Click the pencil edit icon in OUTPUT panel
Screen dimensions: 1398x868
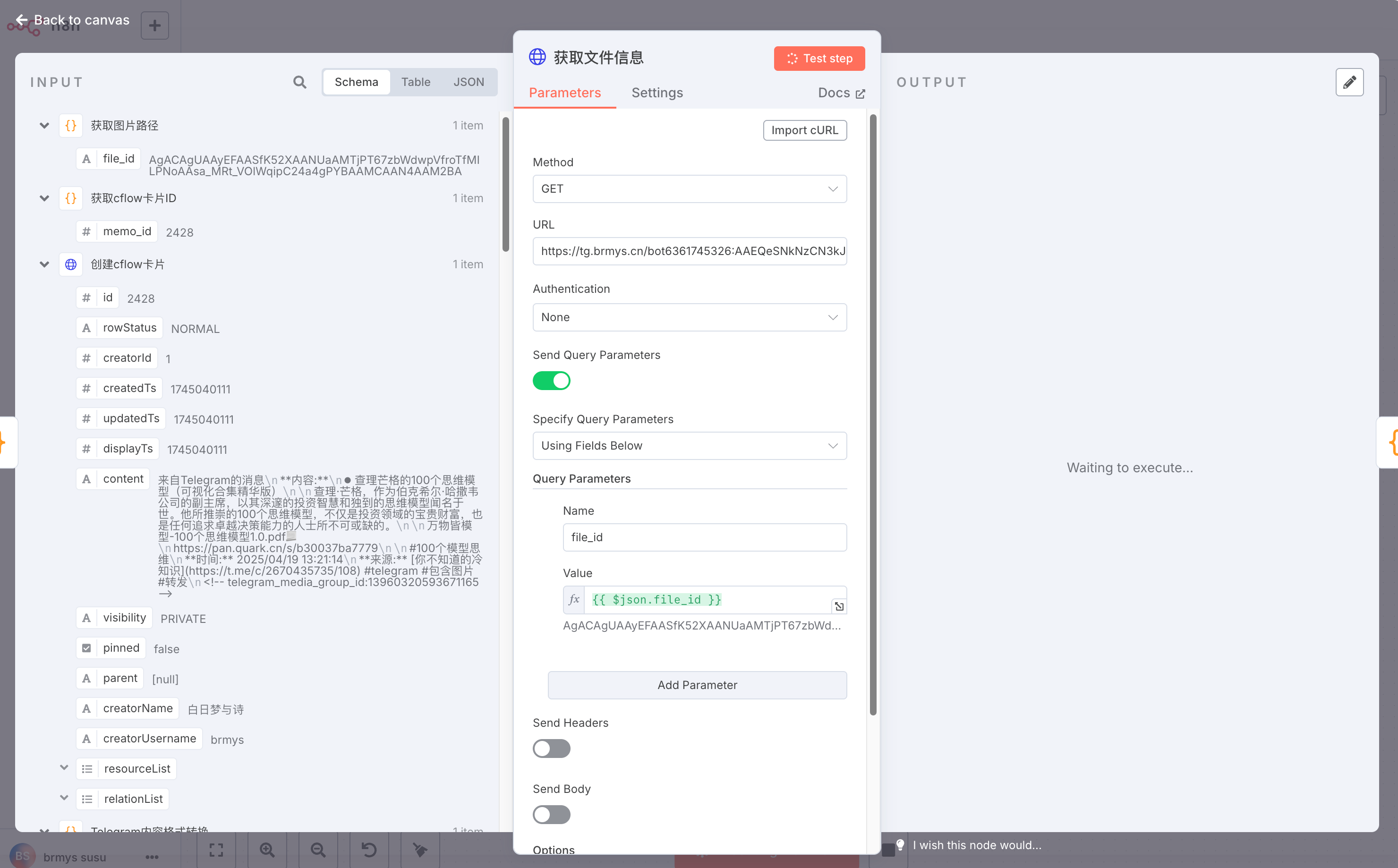coord(1349,82)
